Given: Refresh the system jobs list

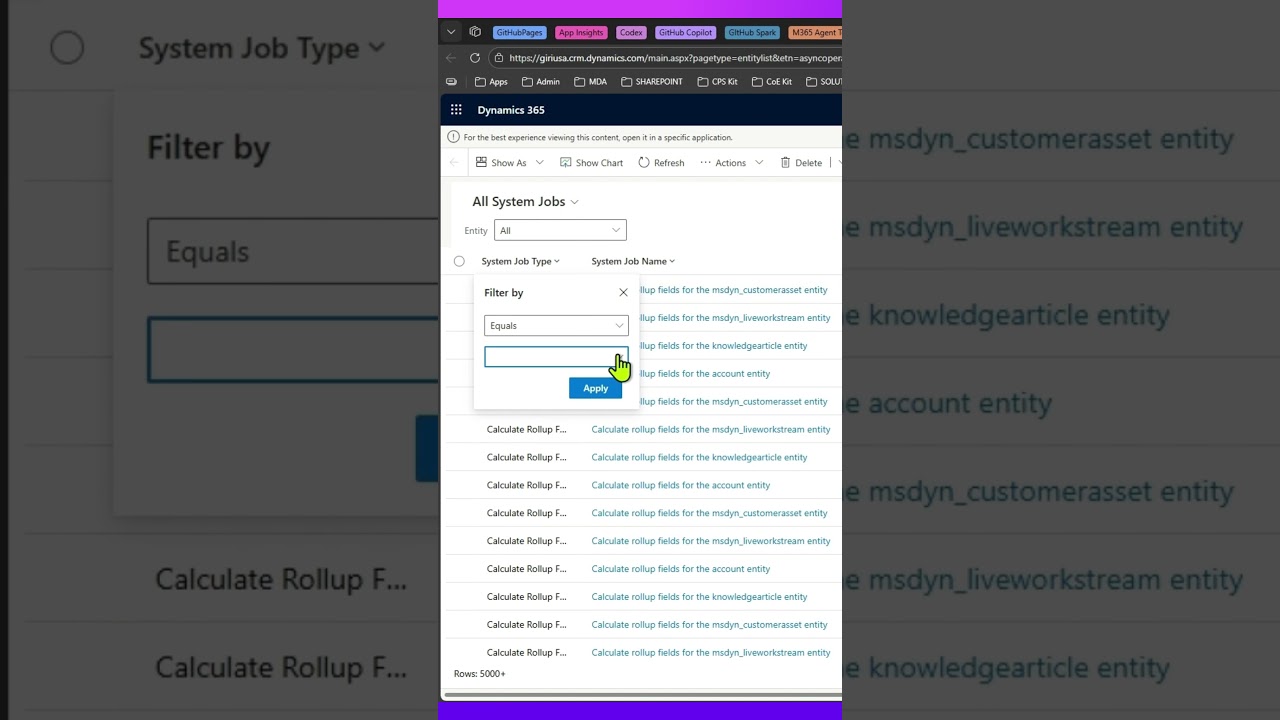Looking at the screenshot, I should 661,162.
